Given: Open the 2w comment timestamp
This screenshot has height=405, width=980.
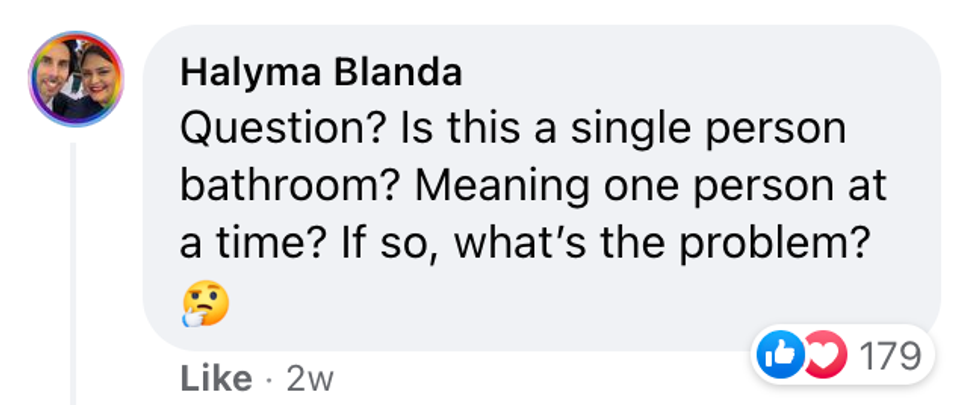Looking at the screenshot, I should click(x=310, y=379).
